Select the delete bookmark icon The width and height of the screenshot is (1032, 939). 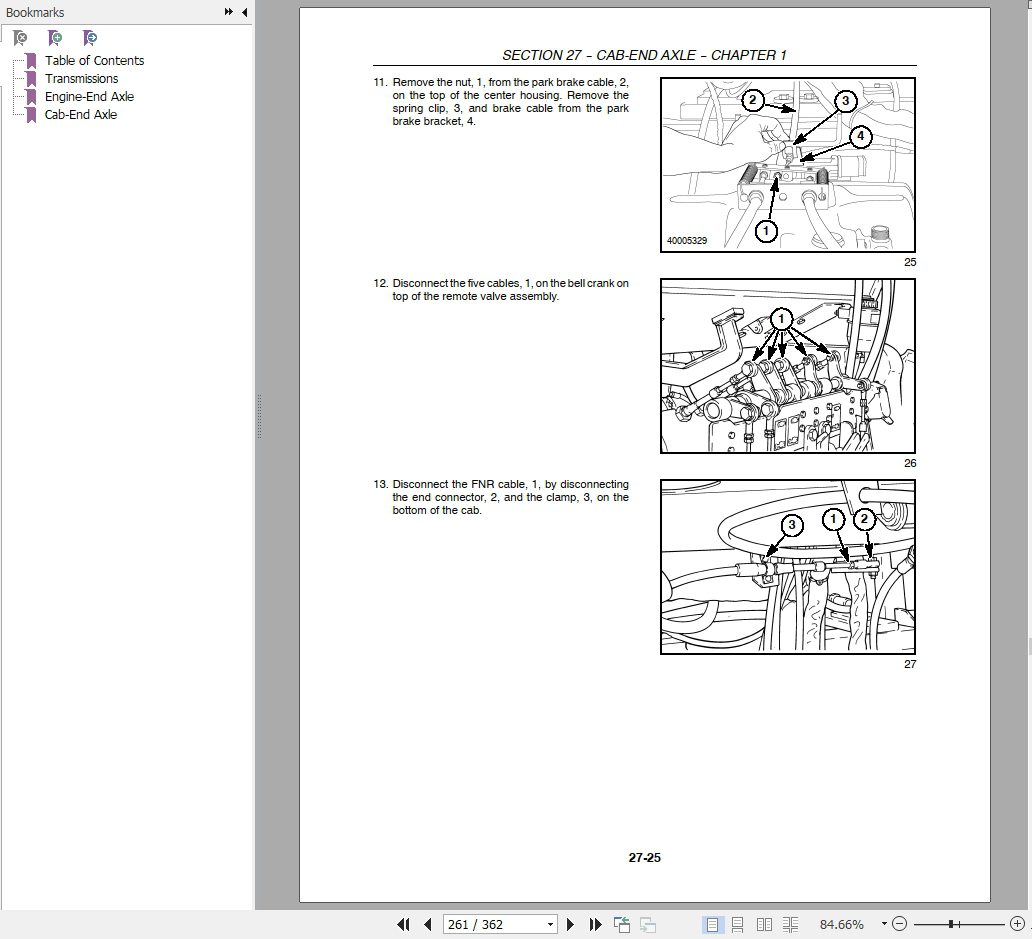pos(20,37)
